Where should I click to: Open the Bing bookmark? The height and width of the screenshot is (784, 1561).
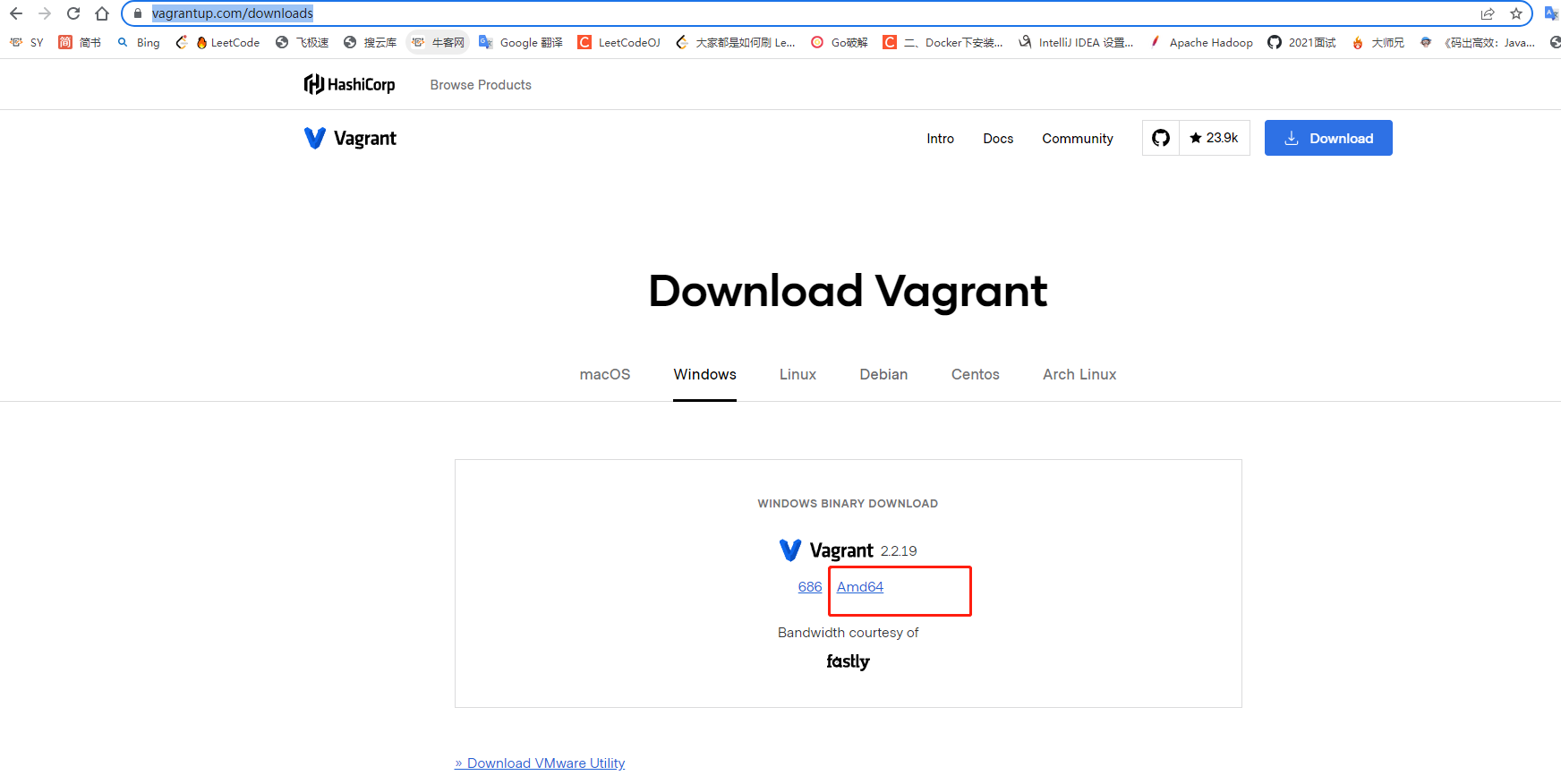(139, 42)
